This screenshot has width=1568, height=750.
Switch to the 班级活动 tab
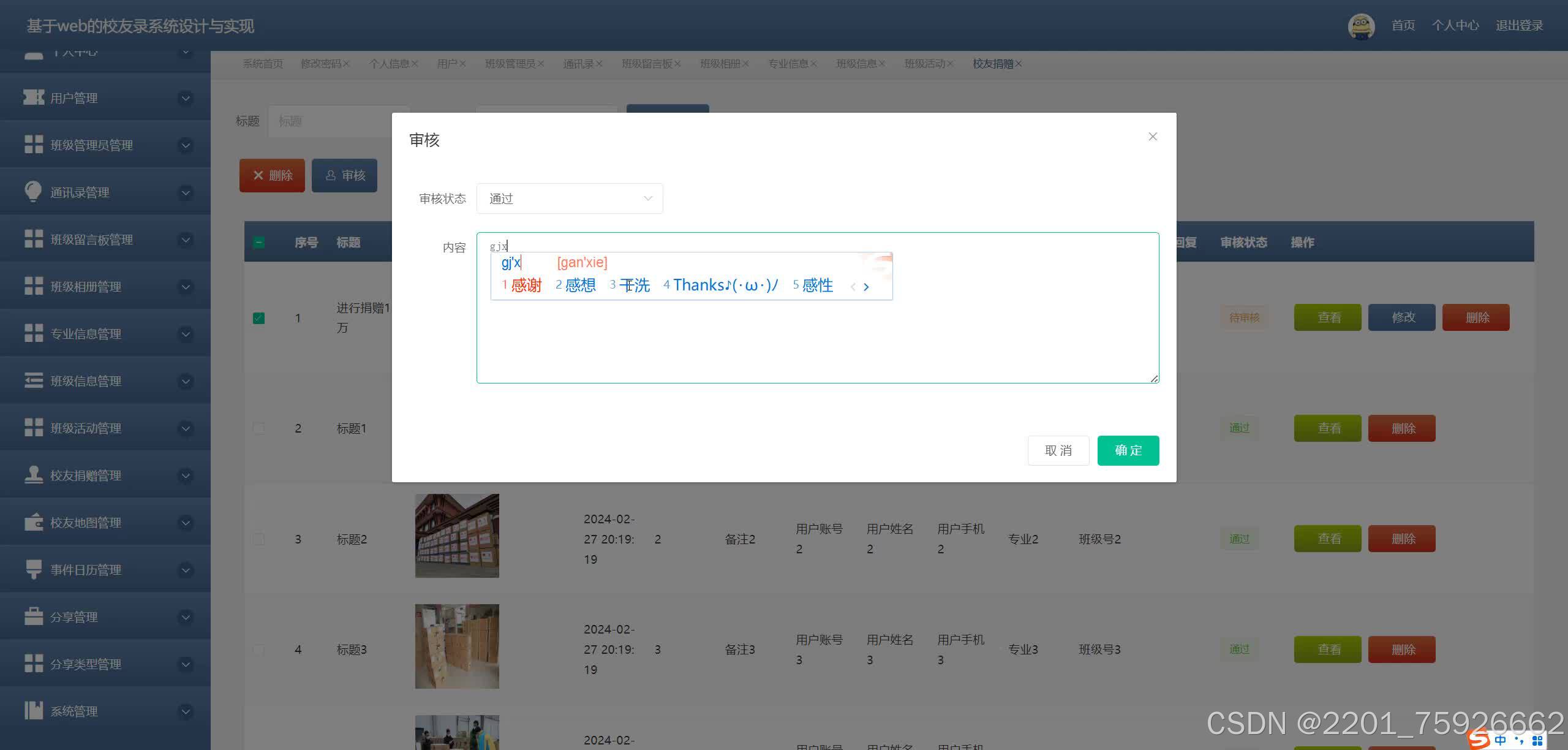pos(924,64)
